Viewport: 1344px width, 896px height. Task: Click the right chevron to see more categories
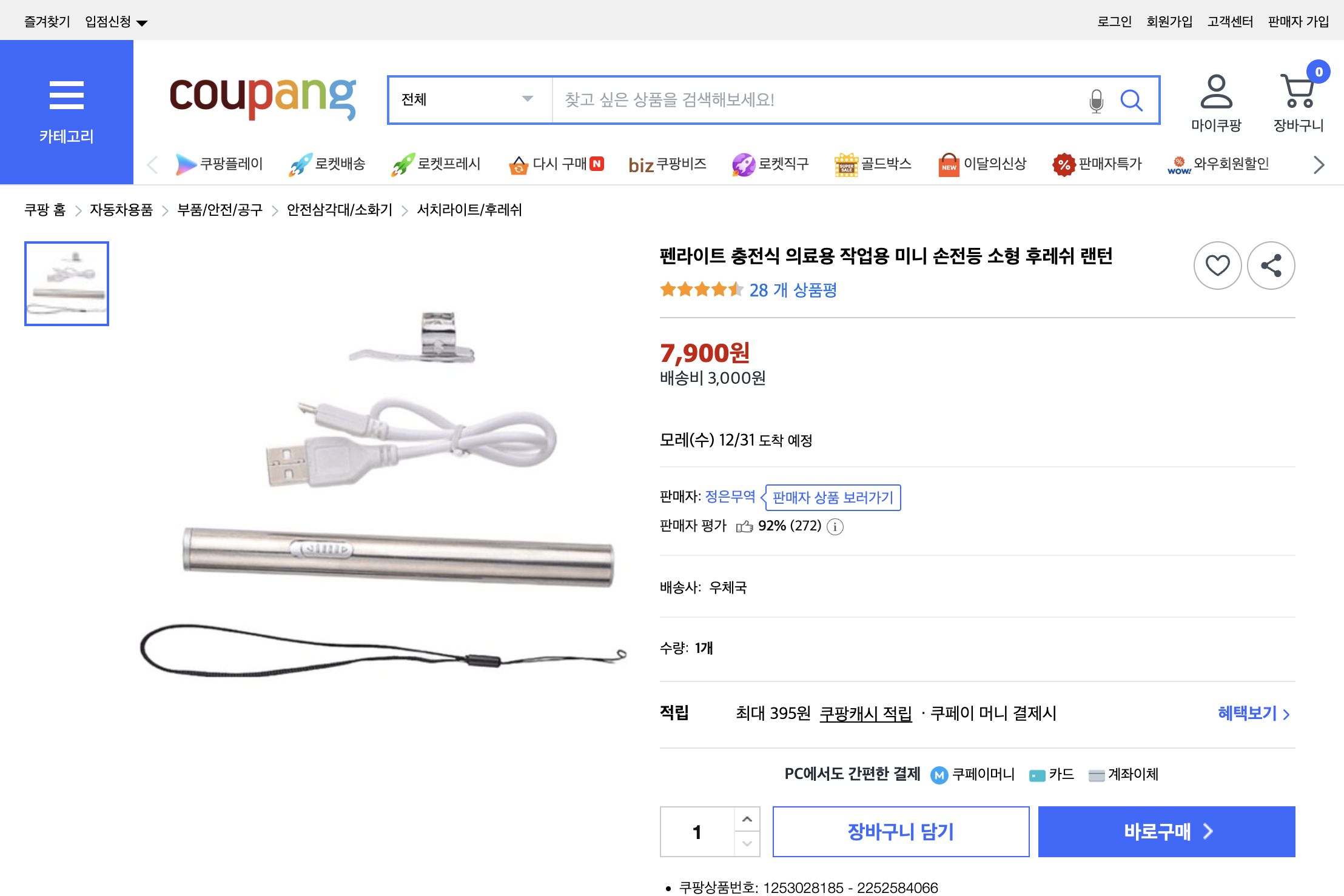[1318, 164]
